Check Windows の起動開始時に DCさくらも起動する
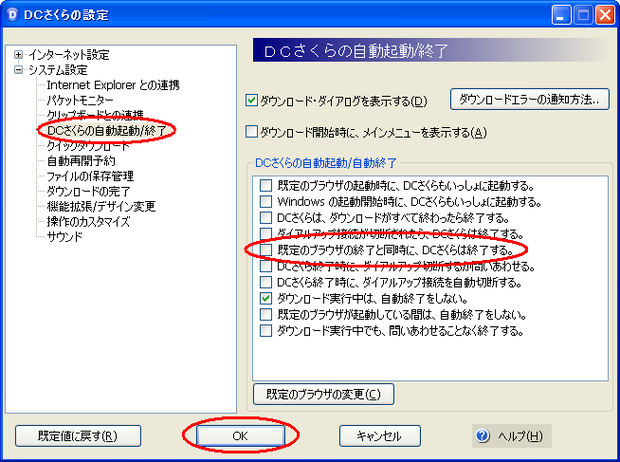Viewport: 620px width, 462px height. click(x=266, y=201)
